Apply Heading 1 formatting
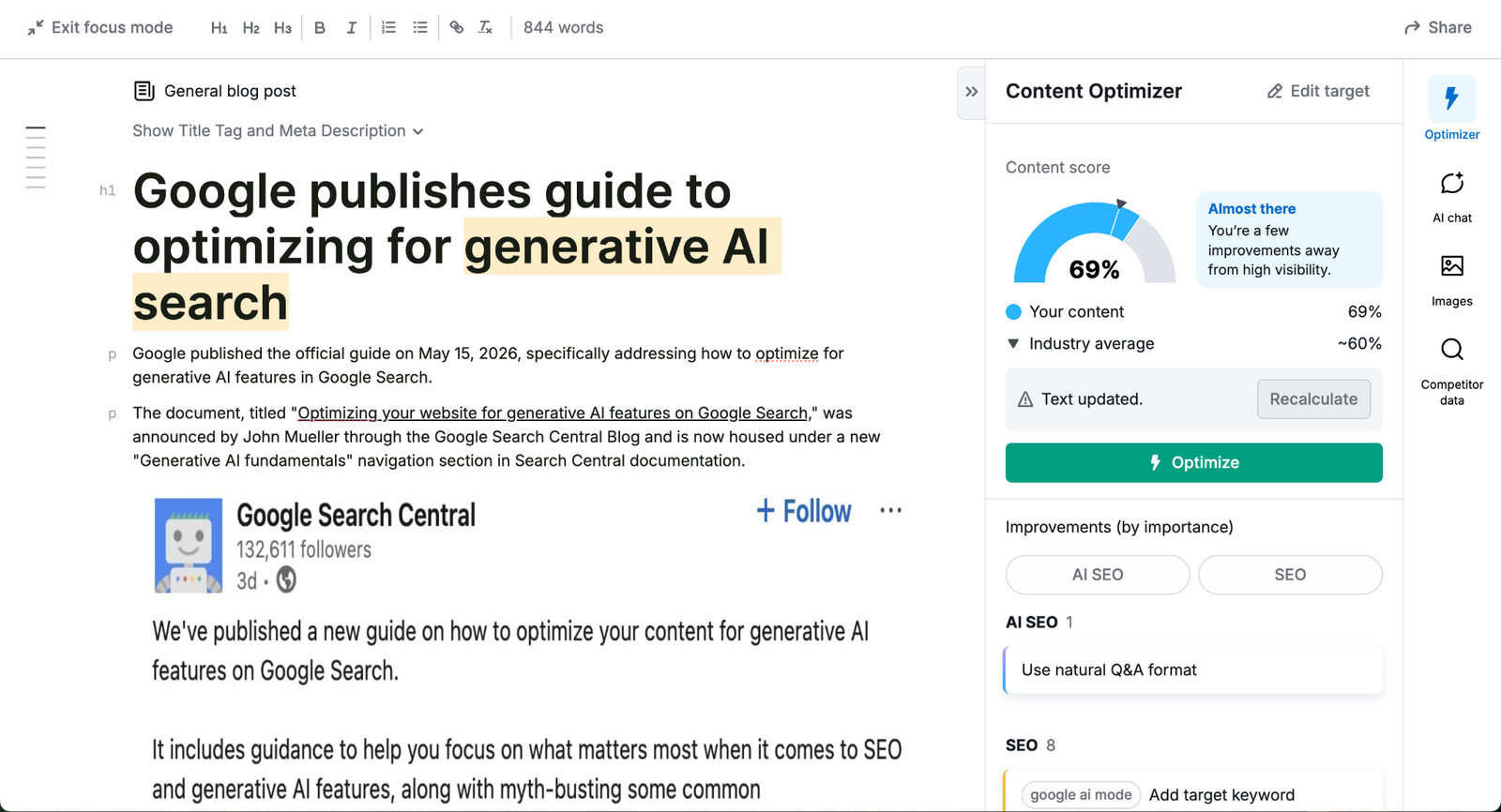This screenshot has height=812, width=1501. point(219,28)
